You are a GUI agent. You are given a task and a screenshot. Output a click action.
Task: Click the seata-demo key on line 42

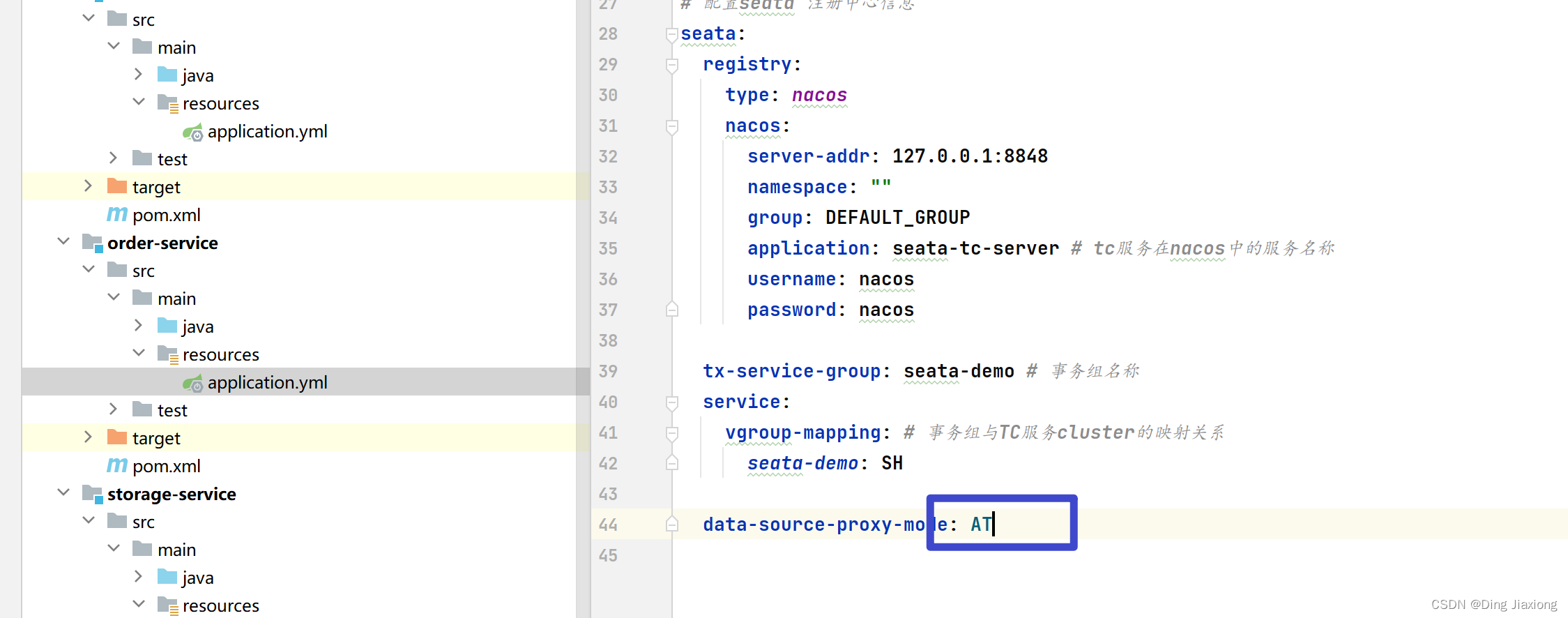(802, 463)
